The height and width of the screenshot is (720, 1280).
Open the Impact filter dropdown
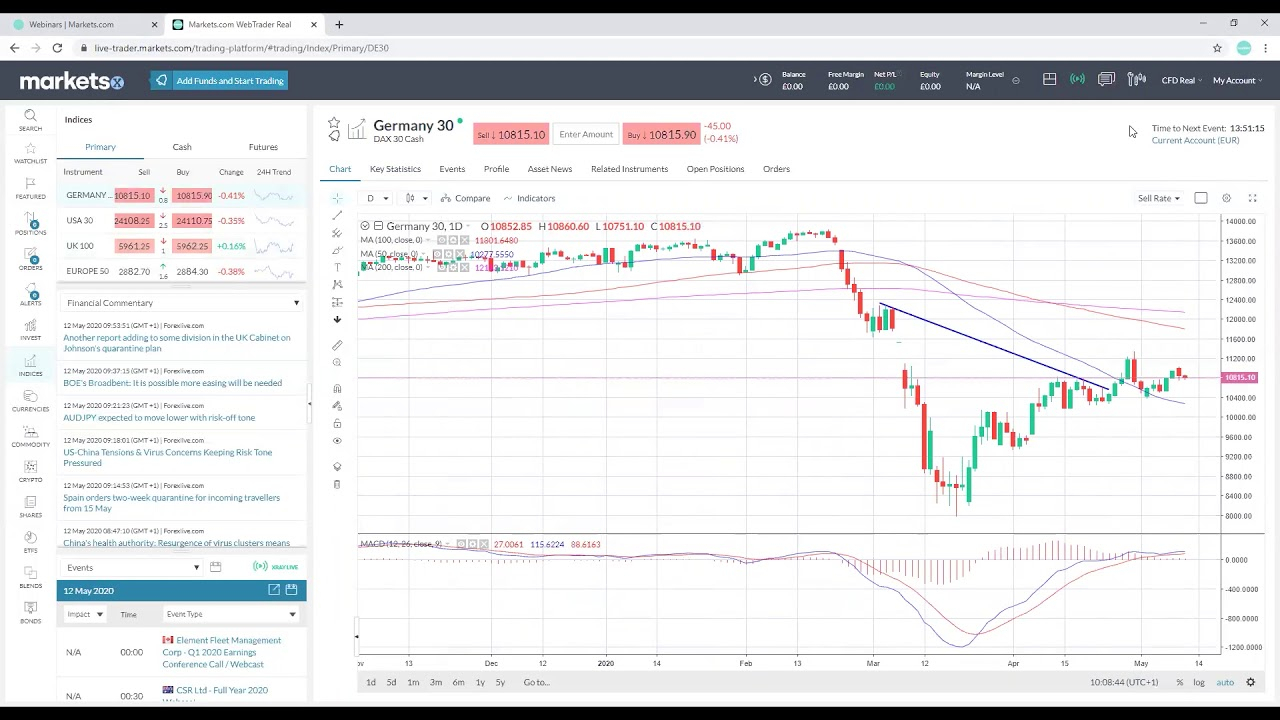[x=85, y=614]
